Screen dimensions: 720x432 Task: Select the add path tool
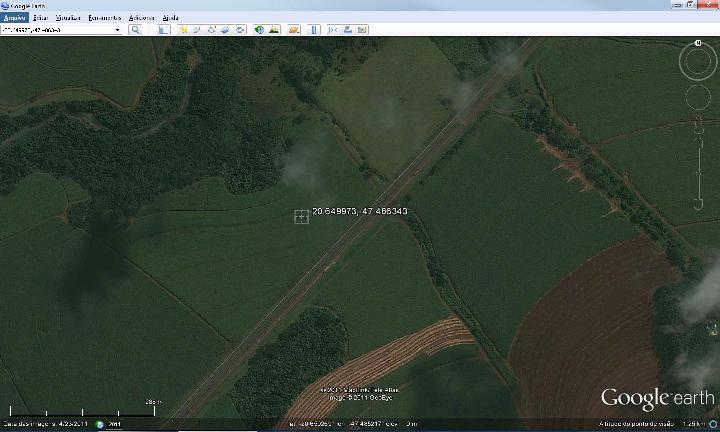[x=212, y=30]
